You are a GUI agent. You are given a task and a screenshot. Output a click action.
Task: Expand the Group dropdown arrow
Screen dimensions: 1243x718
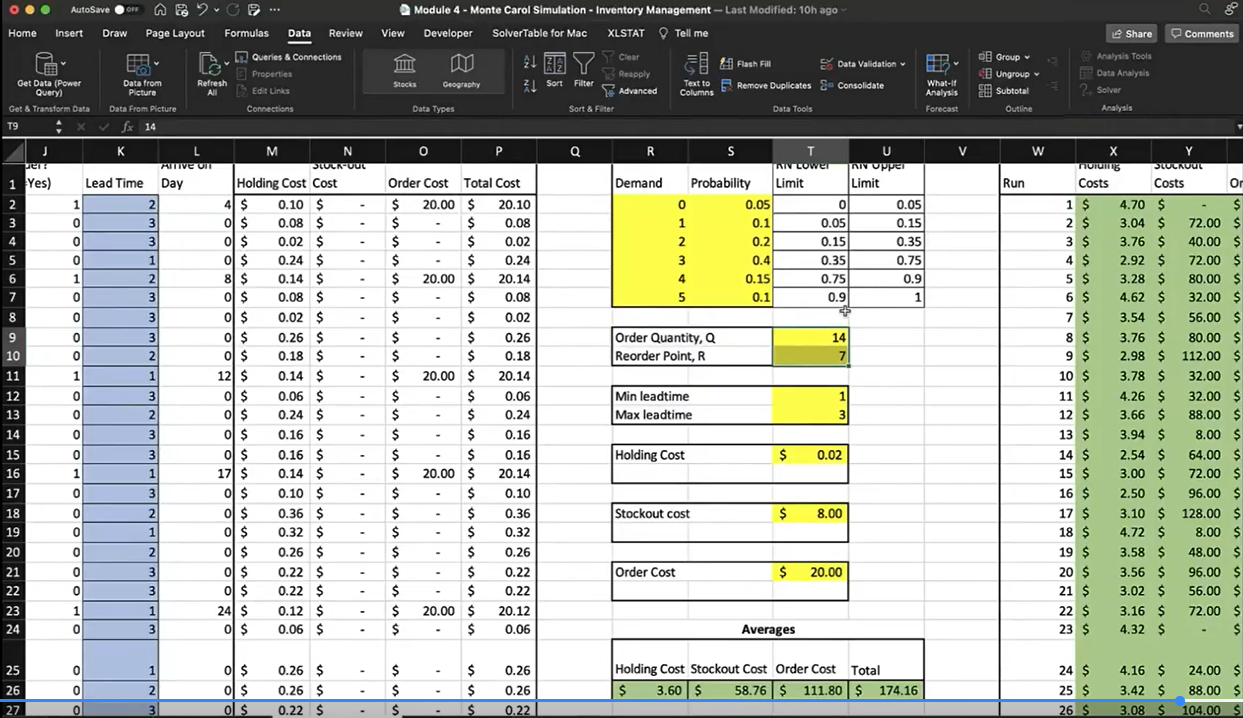pyautogui.click(x=1027, y=57)
